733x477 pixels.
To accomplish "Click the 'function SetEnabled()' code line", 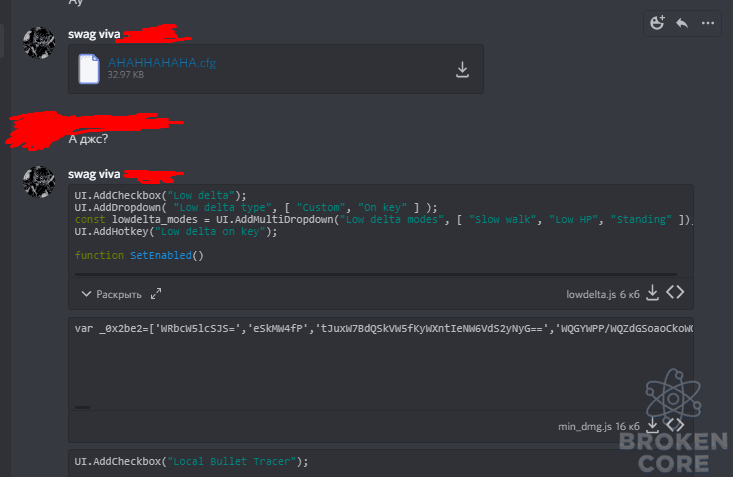I will pos(139,255).
